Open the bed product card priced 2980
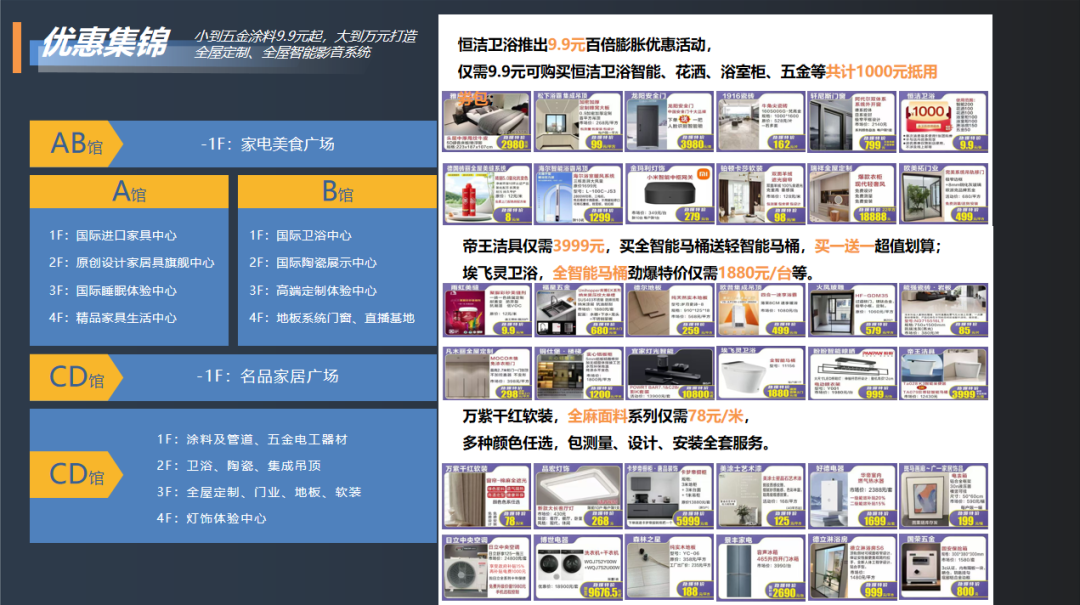Image resolution: width=1080 pixels, height=605 pixels. coord(487,121)
